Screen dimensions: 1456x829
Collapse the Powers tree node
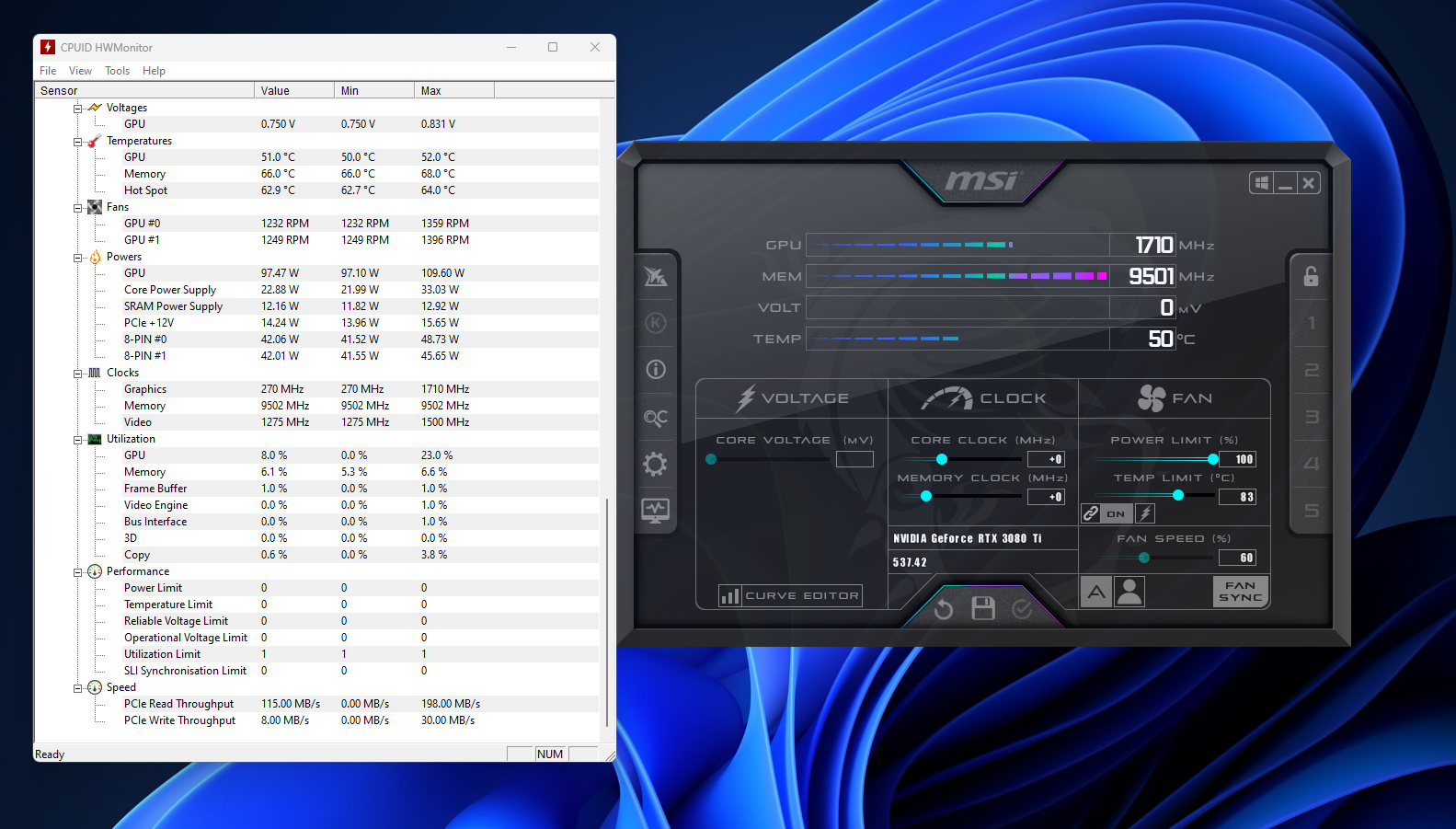coord(78,258)
